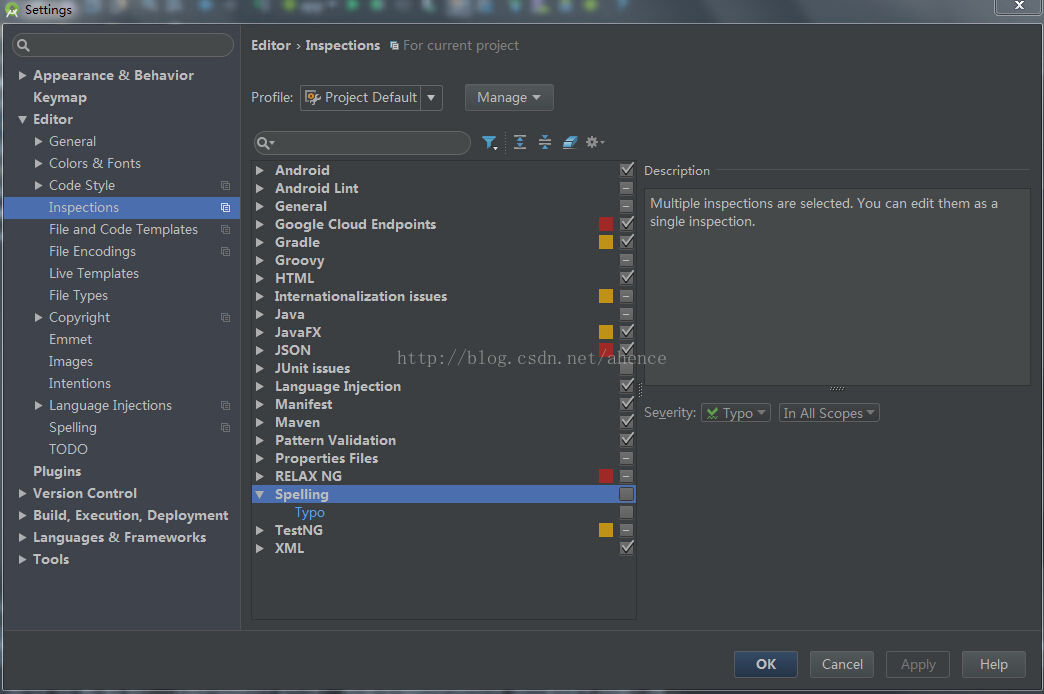The width and height of the screenshot is (1044, 694).
Task: Open the Emmet settings page
Action: [71, 339]
